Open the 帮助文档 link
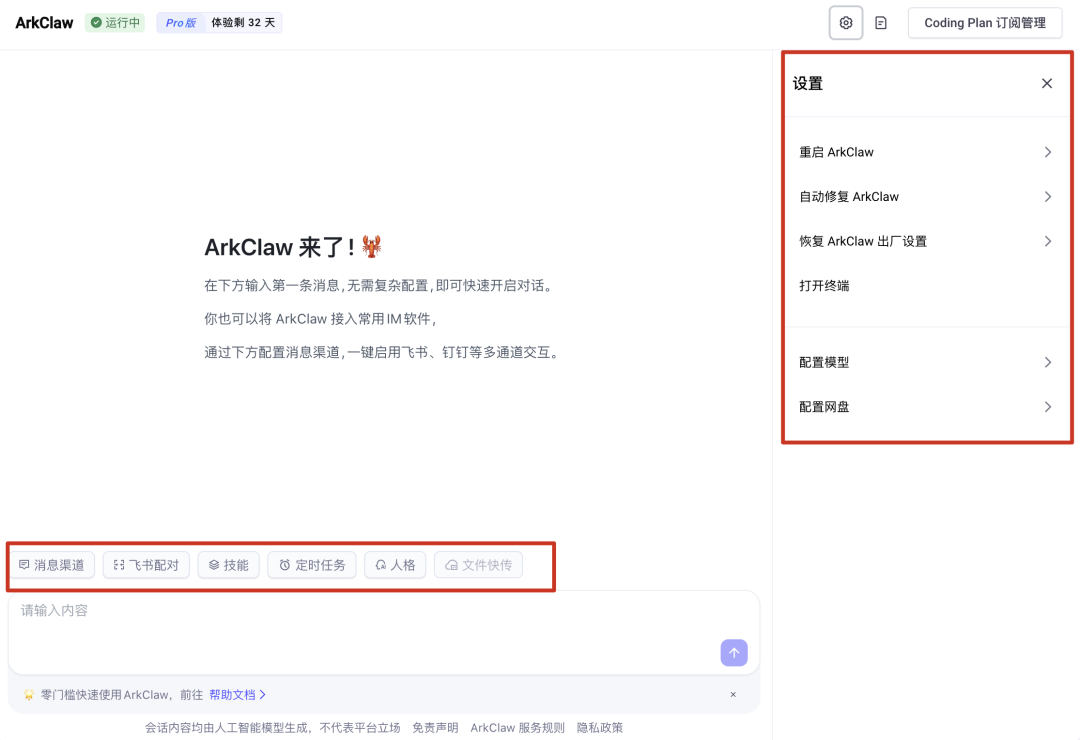1080x740 pixels. [234, 694]
